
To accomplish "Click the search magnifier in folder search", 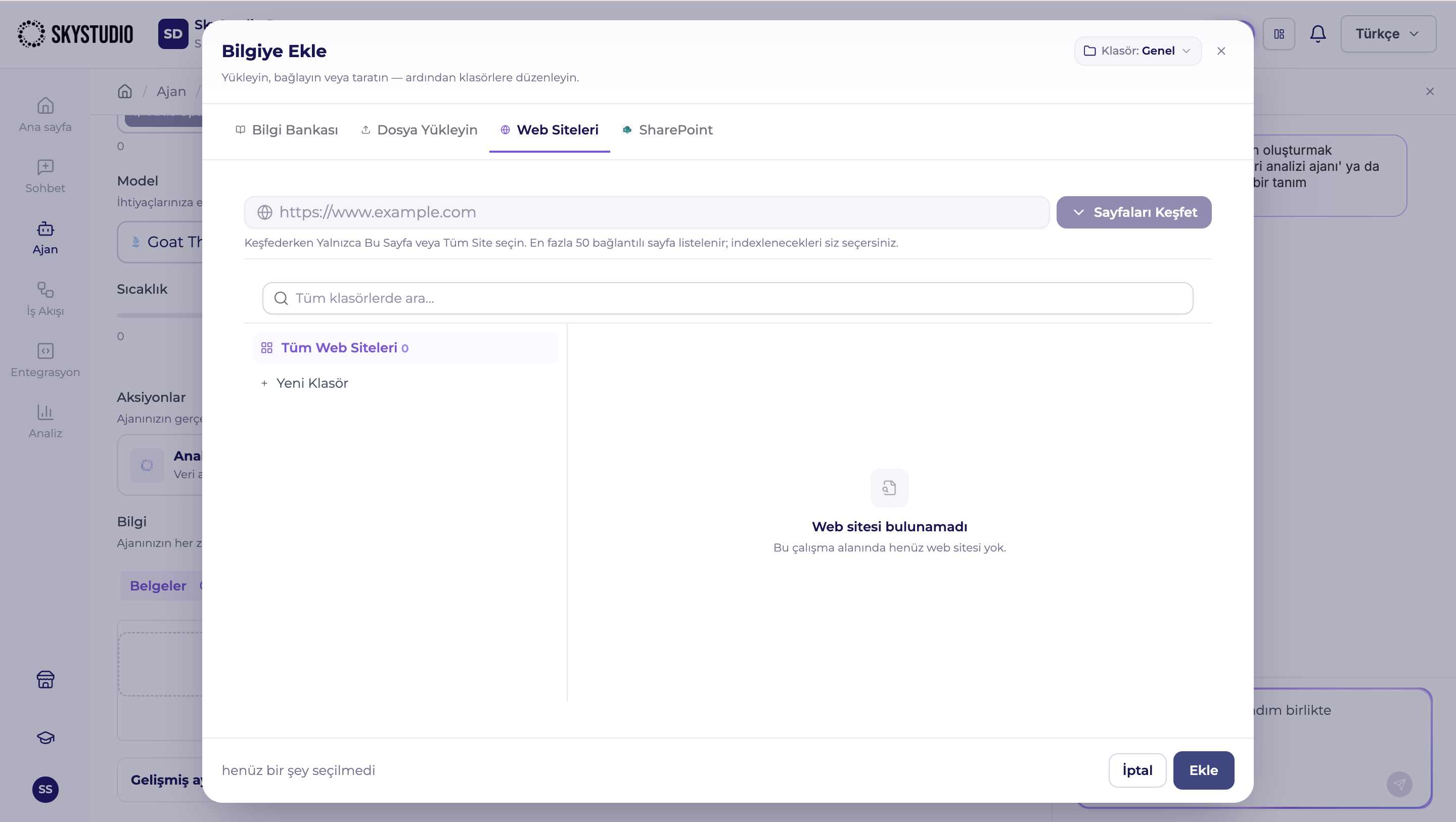I will point(281,298).
